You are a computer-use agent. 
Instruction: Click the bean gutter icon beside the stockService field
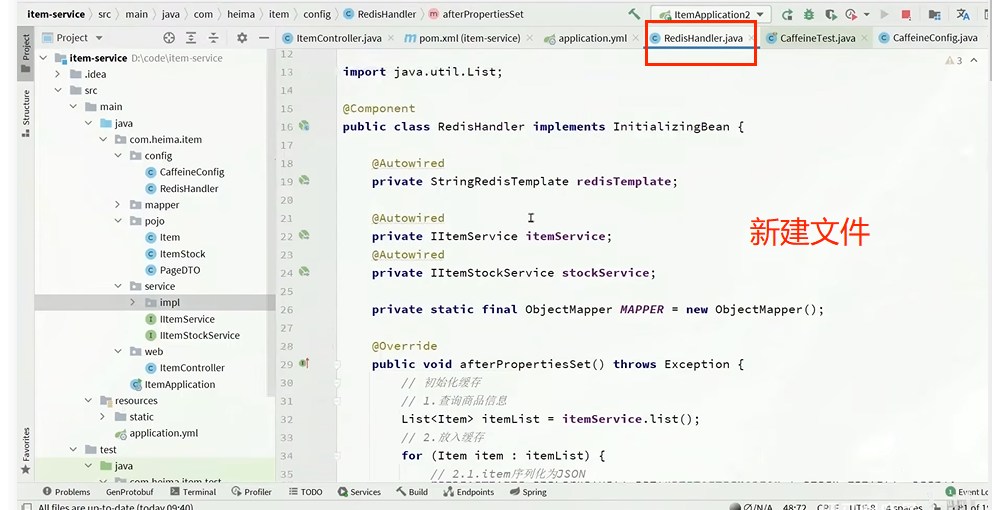[x=304, y=272]
